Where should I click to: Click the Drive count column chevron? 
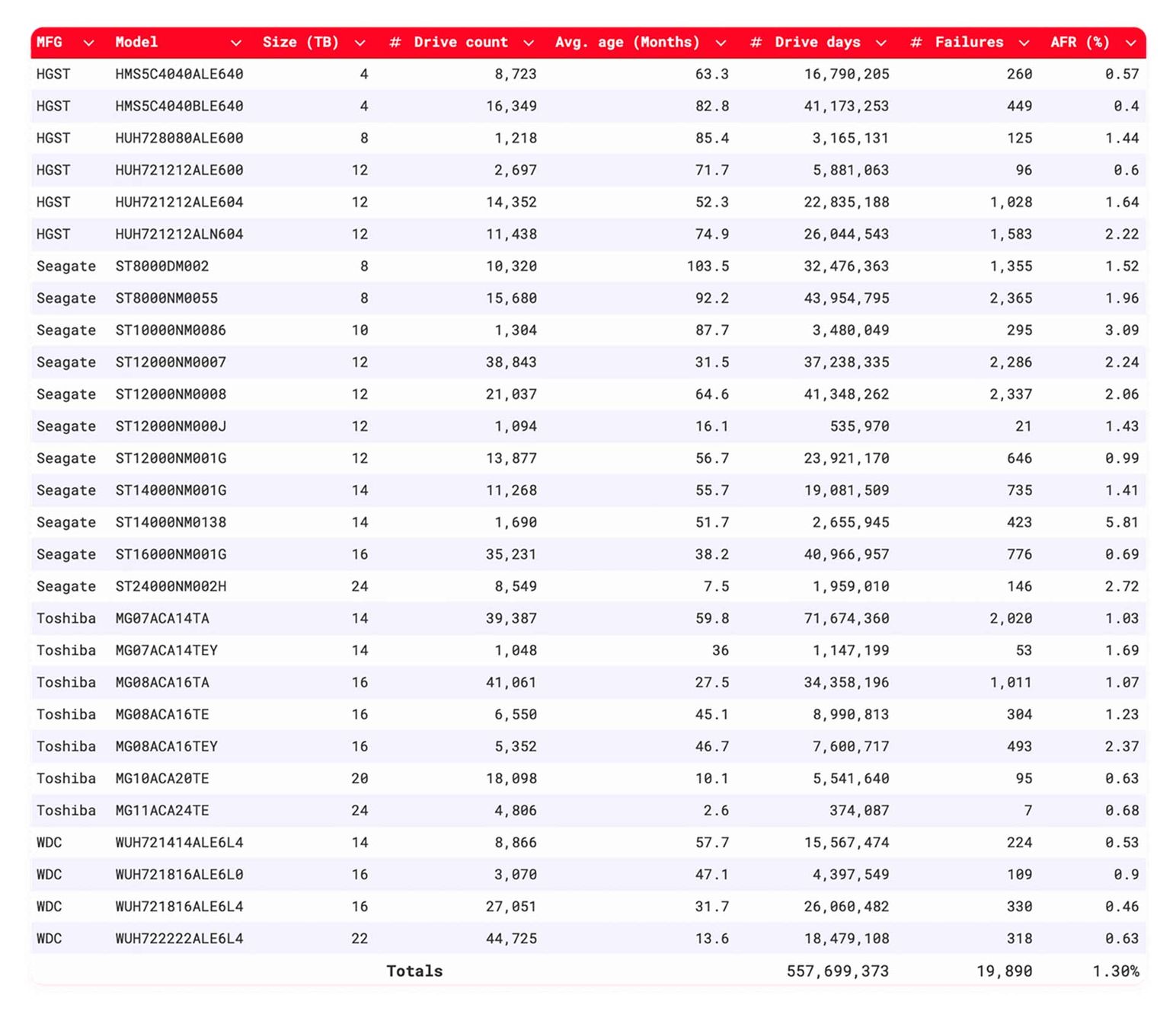(x=529, y=43)
